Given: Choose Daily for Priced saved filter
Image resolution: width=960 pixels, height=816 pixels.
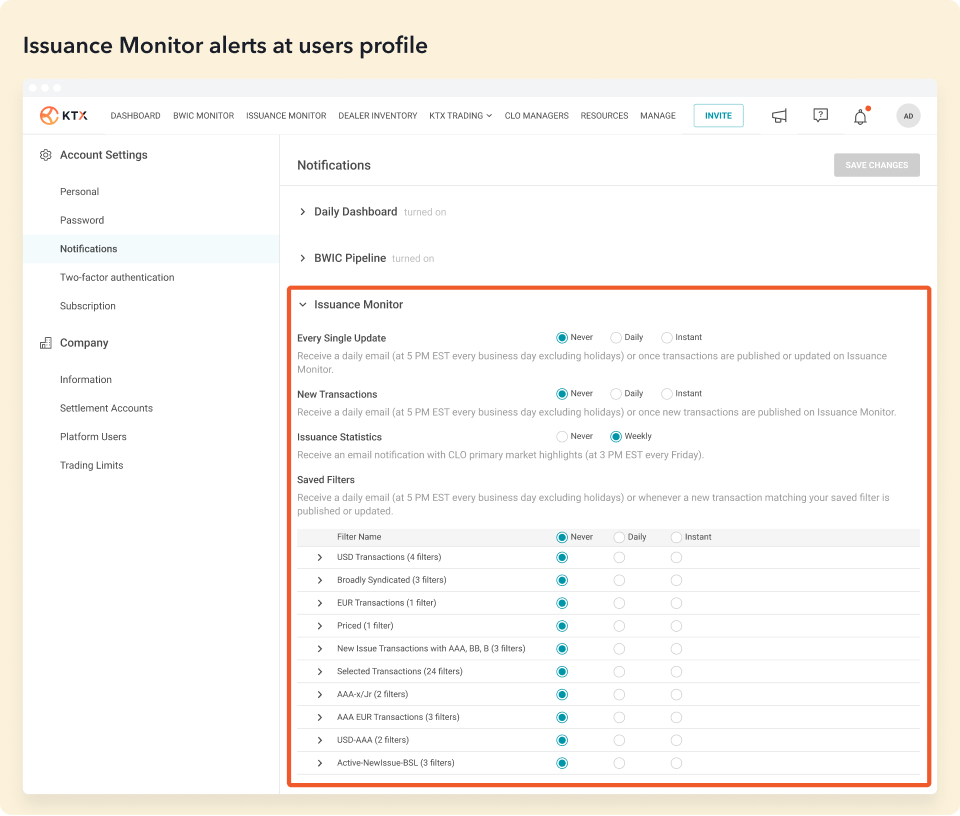Looking at the screenshot, I should click(619, 626).
